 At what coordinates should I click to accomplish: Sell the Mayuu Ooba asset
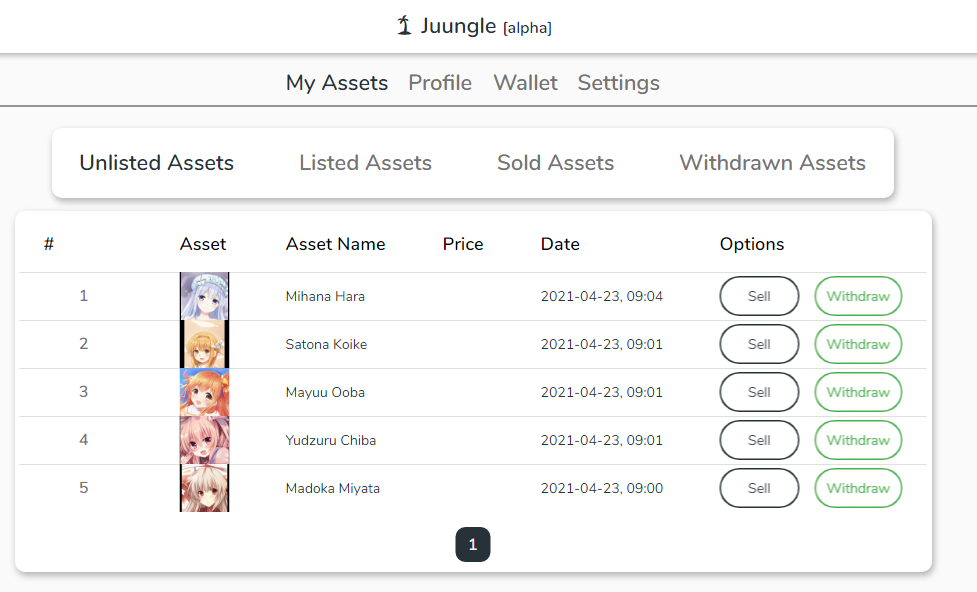759,392
